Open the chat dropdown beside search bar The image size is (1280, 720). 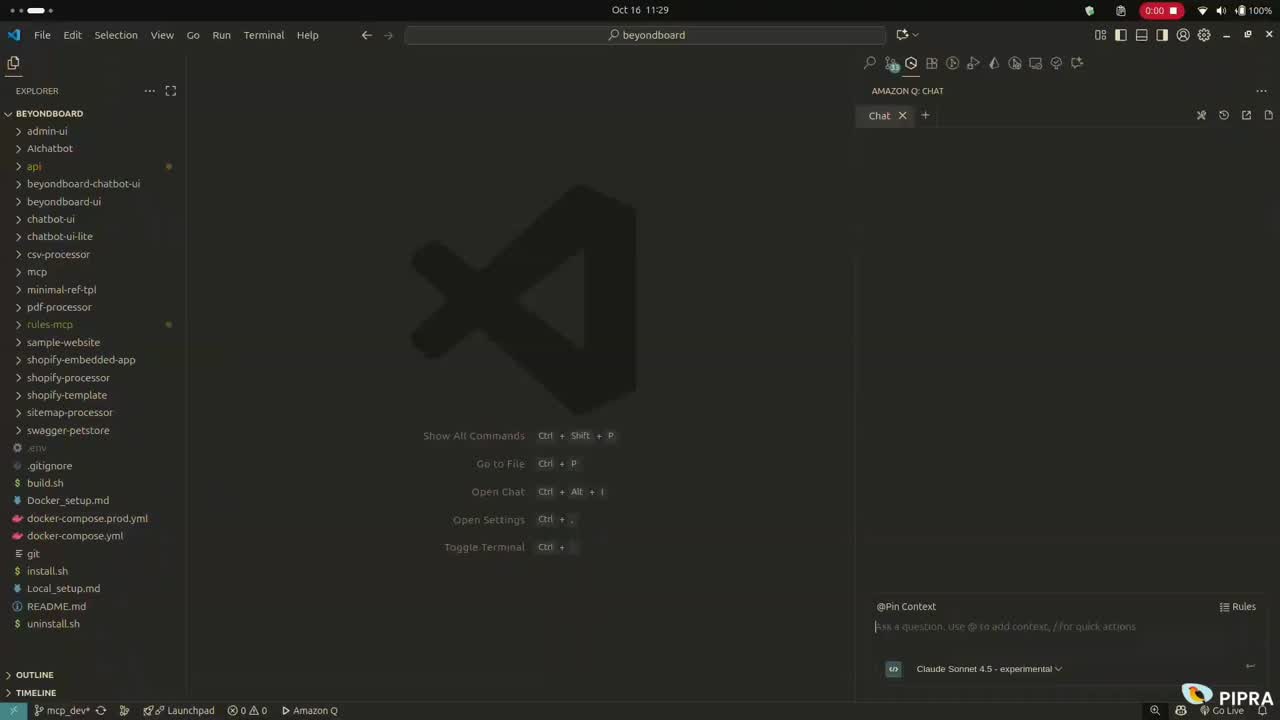pos(915,35)
